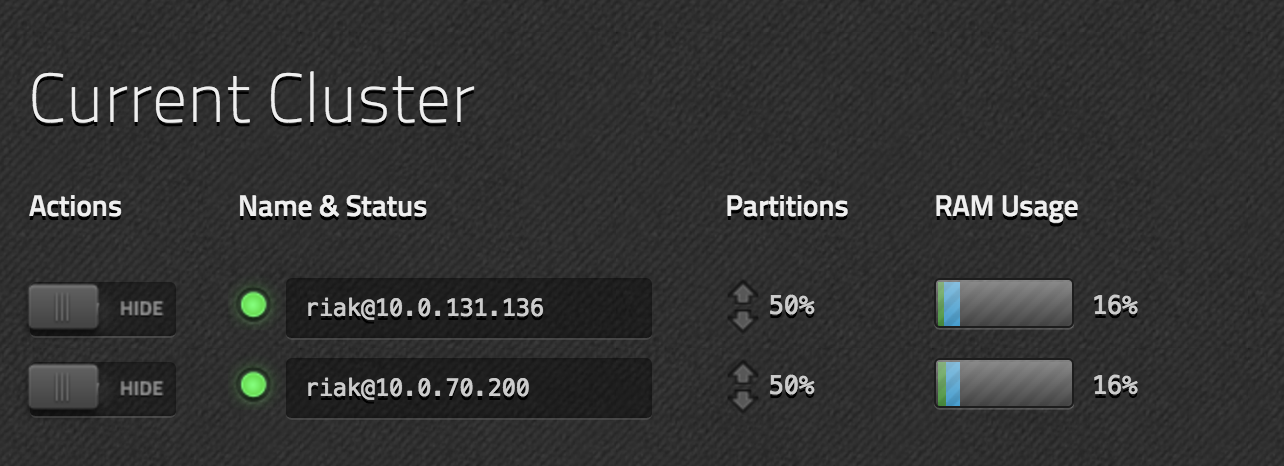
Task: Hit the partition down arrow for riak@10.0.70.200
Action: coord(742,399)
